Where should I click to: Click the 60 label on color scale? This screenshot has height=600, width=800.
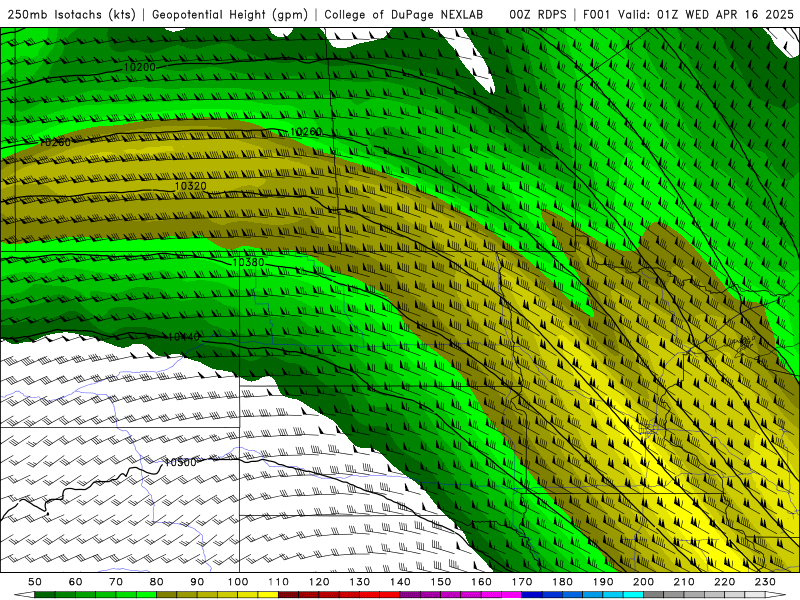coord(76,582)
